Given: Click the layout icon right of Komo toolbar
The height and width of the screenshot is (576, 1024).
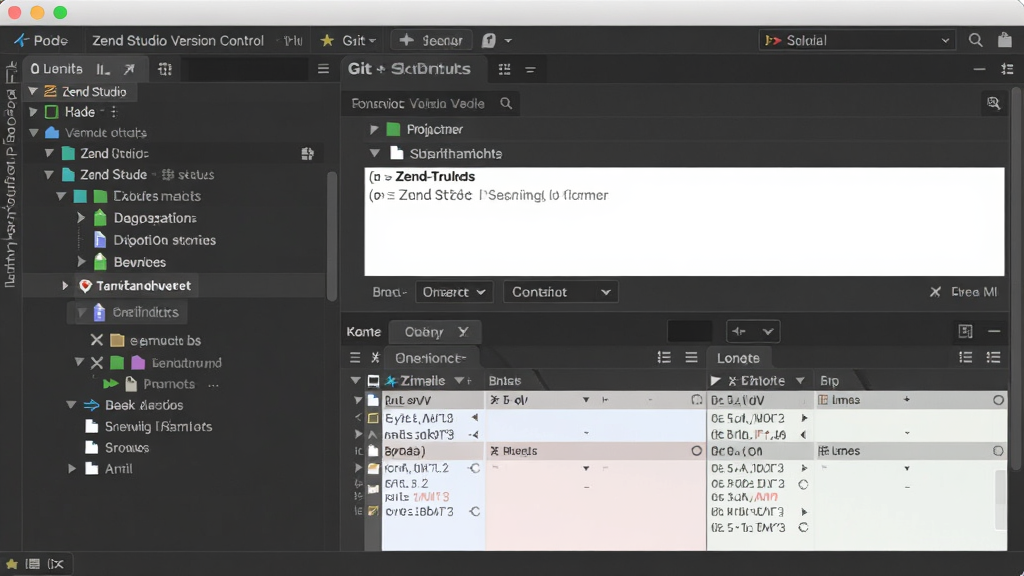Looking at the screenshot, I should pyautogui.click(x=965, y=332).
